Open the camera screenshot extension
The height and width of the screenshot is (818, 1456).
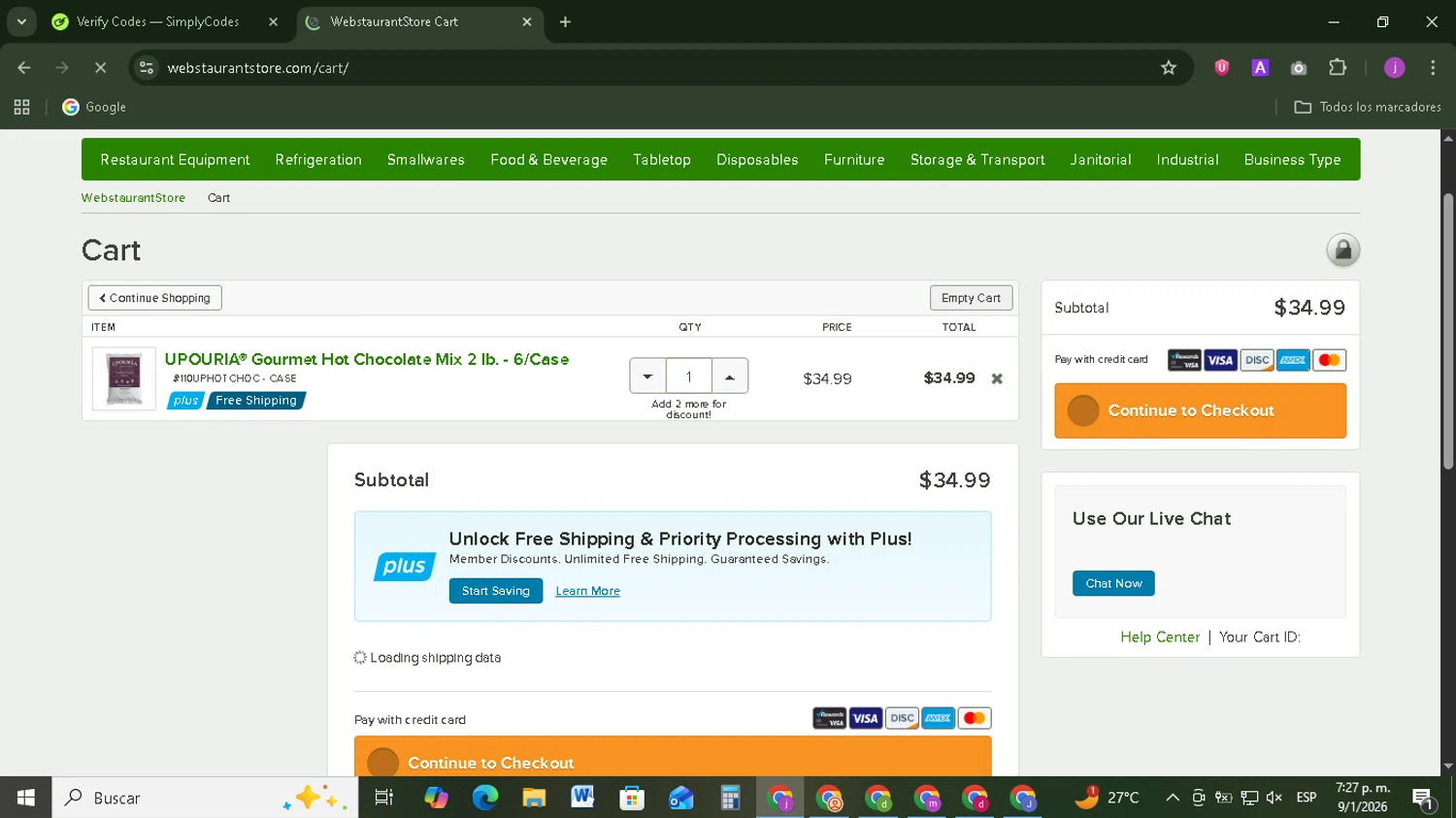click(x=1299, y=68)
